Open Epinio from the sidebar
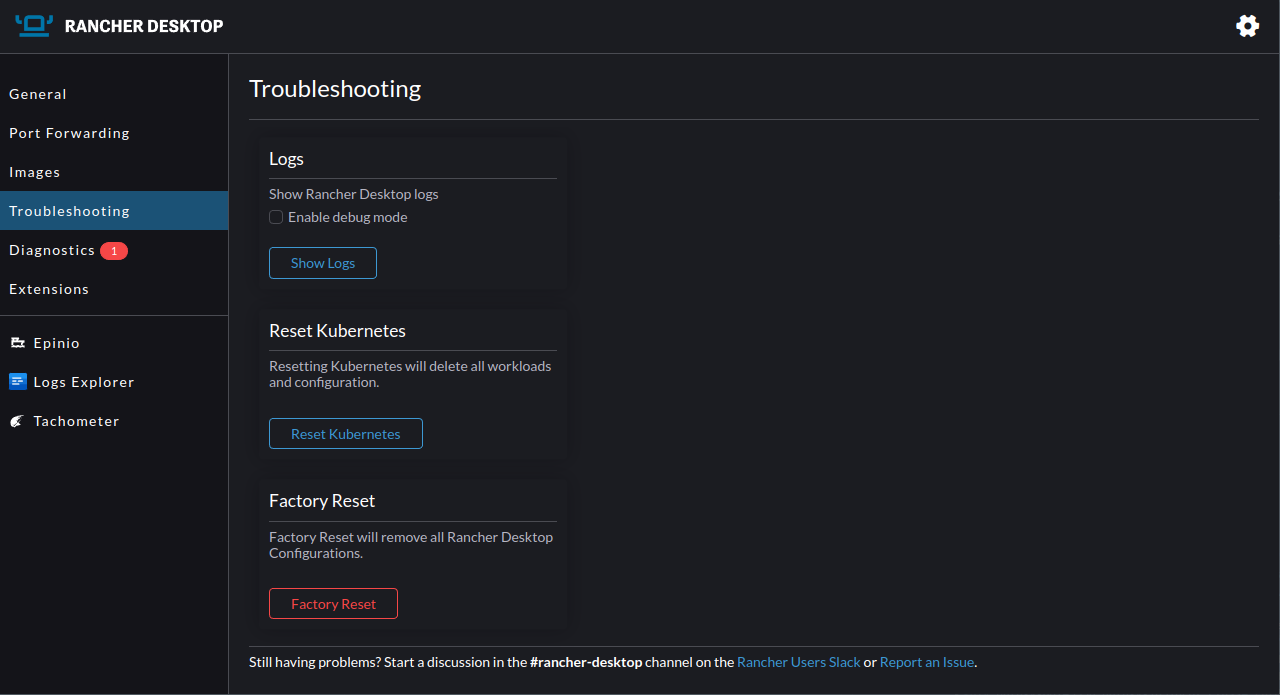The height and width of the screenshot is (695, 1280). pyautogui.click(x=56, y=342)
